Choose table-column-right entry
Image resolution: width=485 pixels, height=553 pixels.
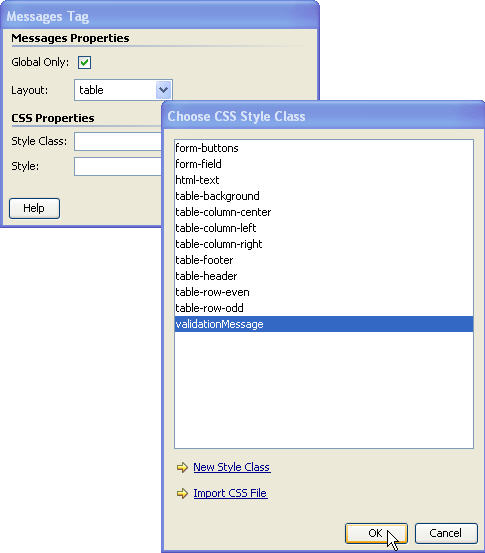[323, 244]
